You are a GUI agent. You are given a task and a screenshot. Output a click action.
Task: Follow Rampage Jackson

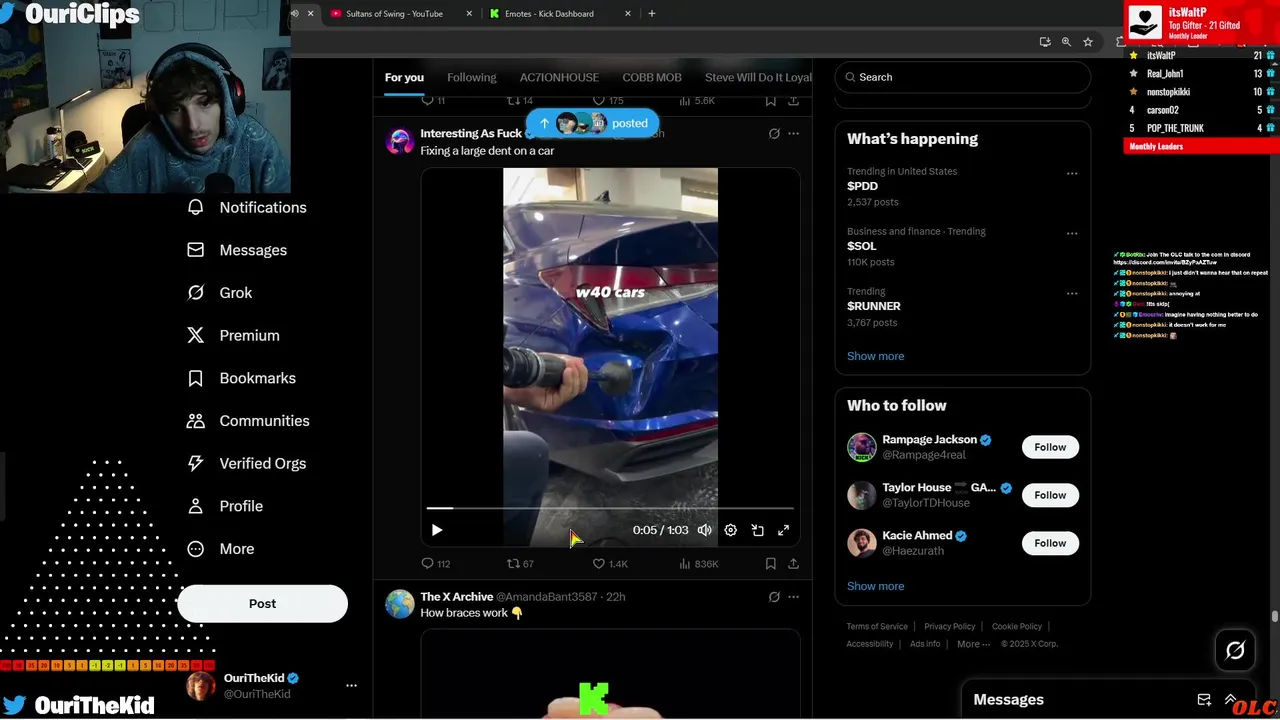1050,447
